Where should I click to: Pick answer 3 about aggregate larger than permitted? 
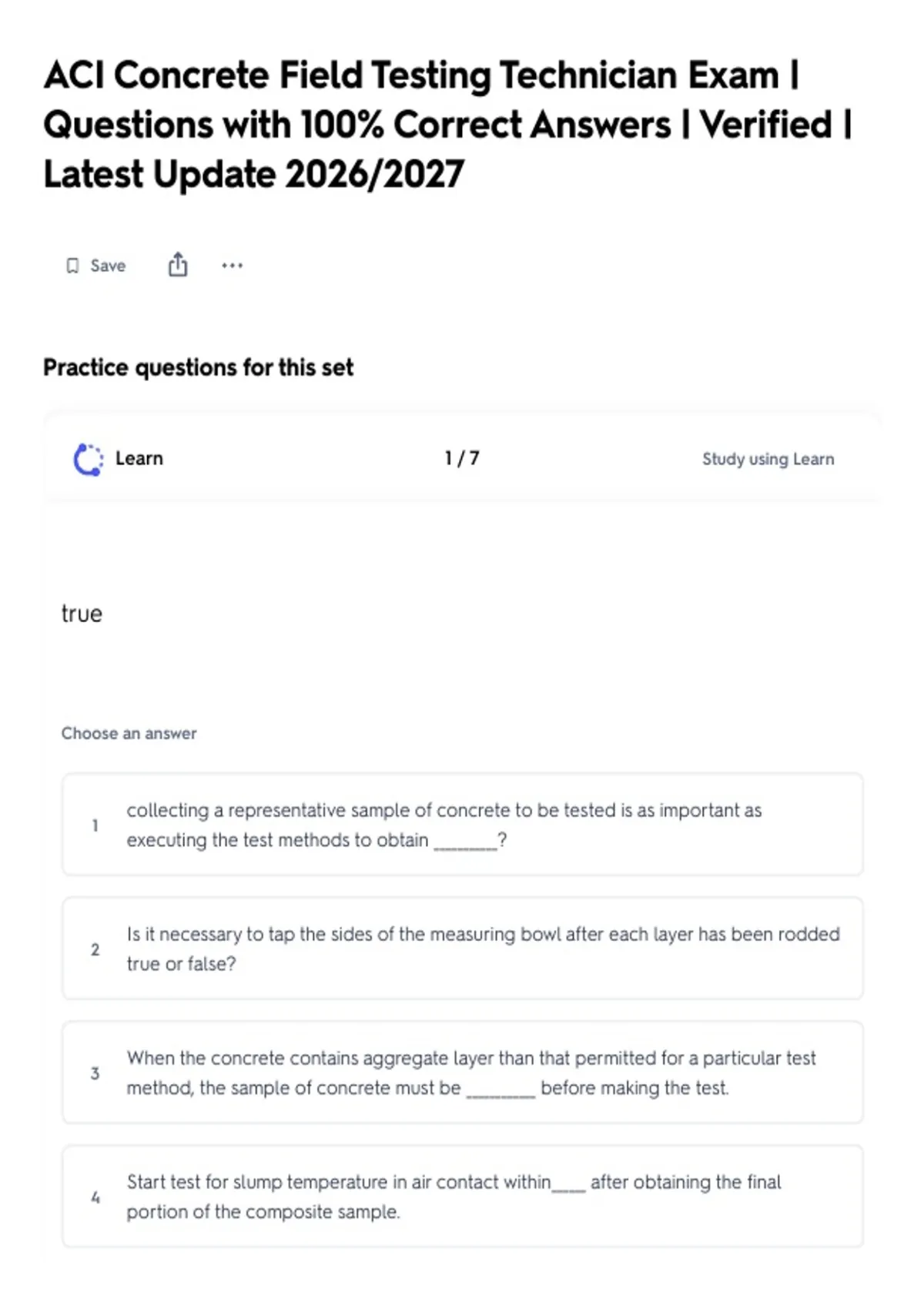coord(462,1073)
